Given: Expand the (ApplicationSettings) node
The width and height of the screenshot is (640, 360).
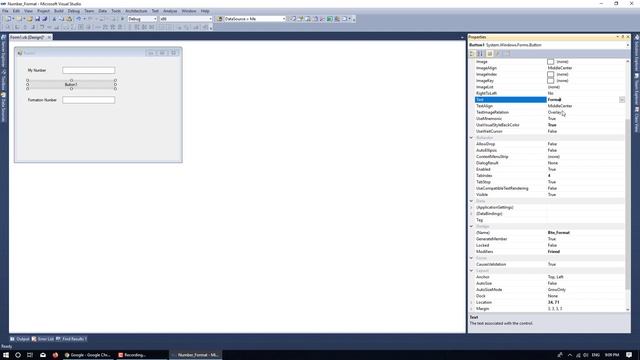Looking at the screenshot, I should (471, 207).
